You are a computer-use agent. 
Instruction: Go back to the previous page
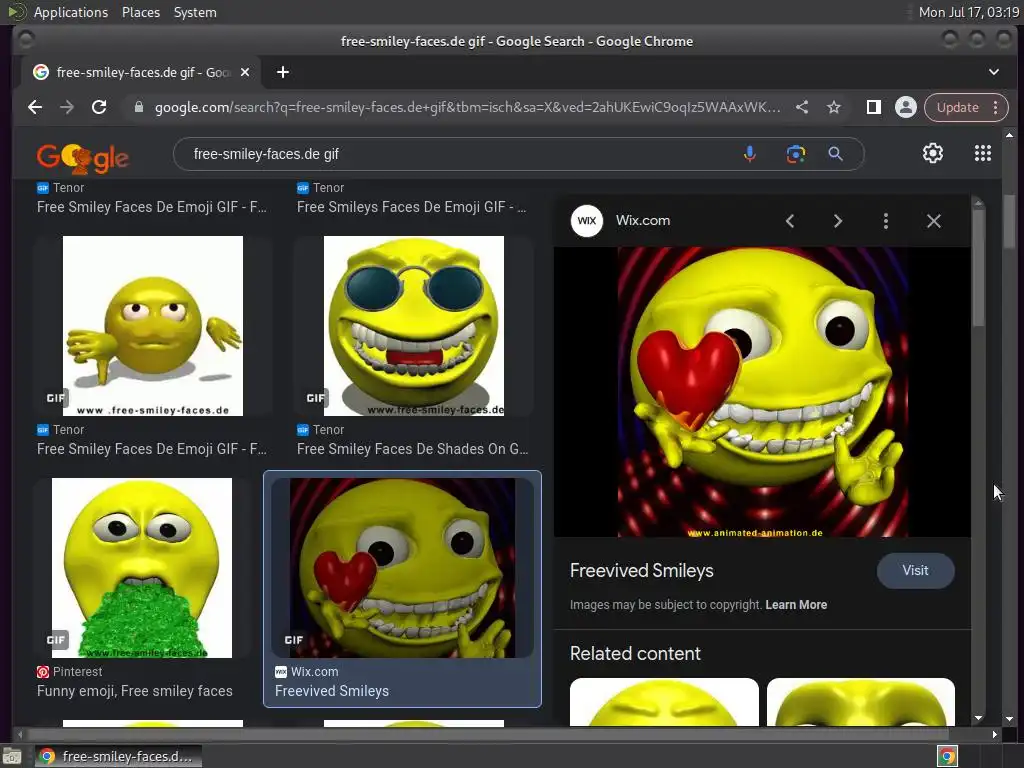(35, 107)
